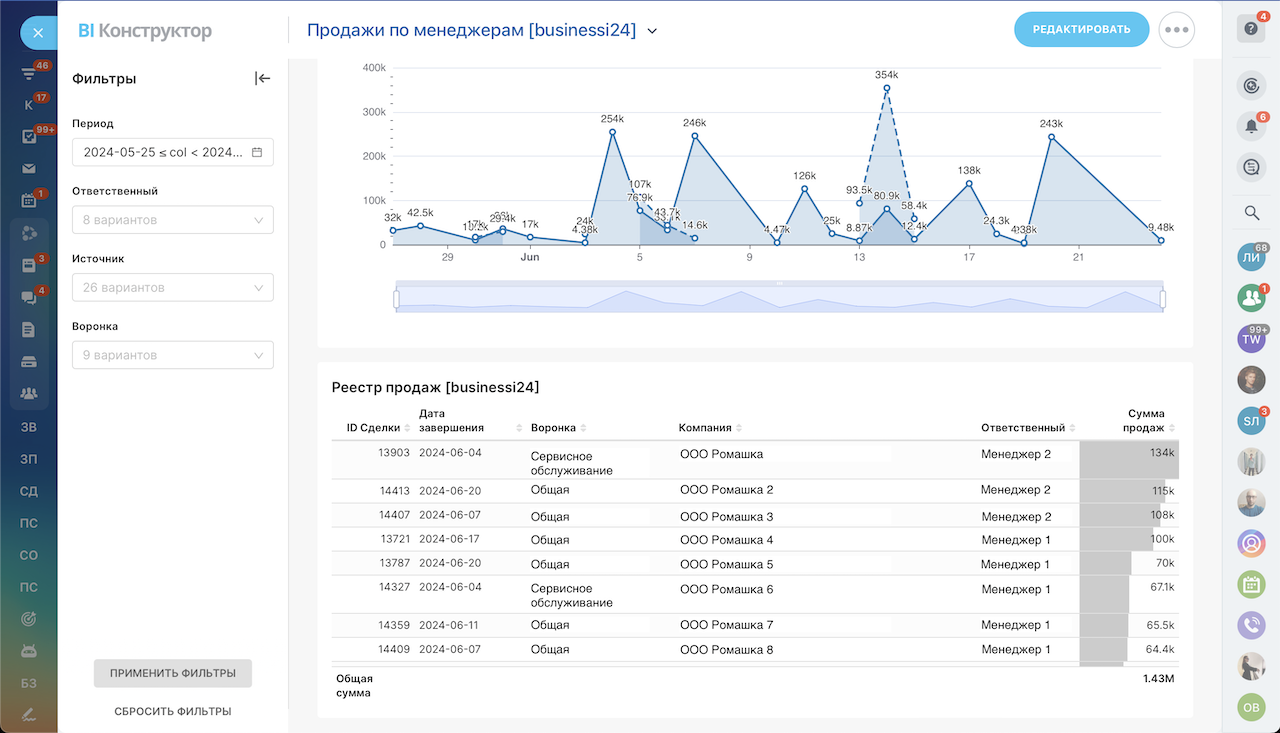
Task: Open the calendar picker in Период field
Action: click(x=257, y=152)
